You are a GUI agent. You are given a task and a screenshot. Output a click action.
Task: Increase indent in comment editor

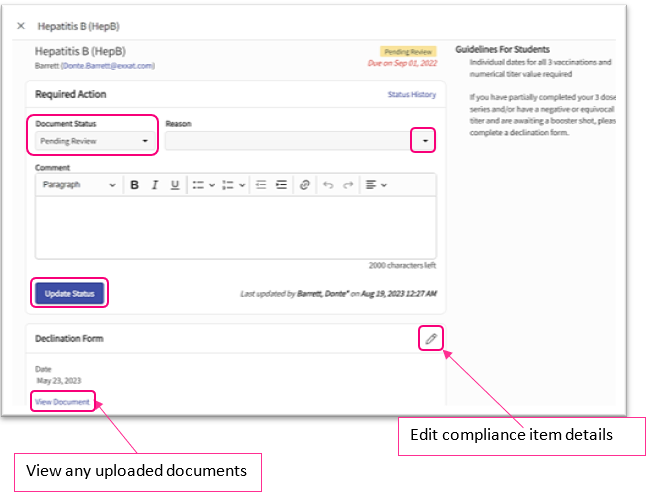coord(281,185)
